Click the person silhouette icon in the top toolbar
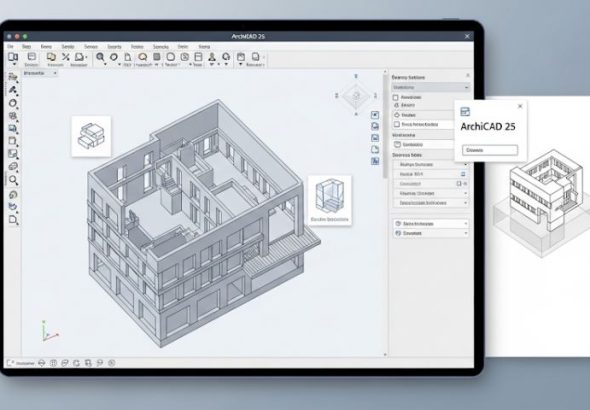Screen dimensions: 590x410 click(212, 57)
